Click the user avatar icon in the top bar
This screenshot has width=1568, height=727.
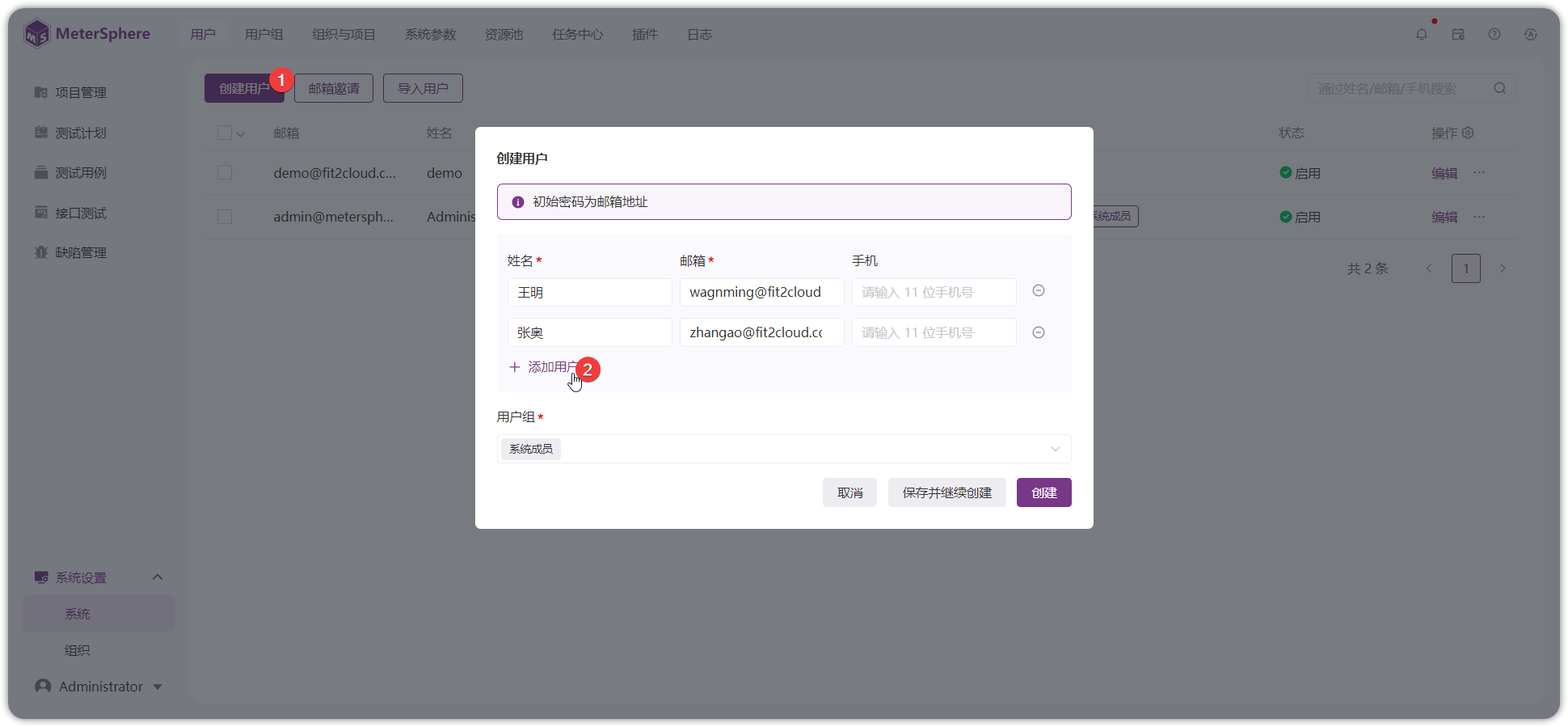pos(1531,34)
